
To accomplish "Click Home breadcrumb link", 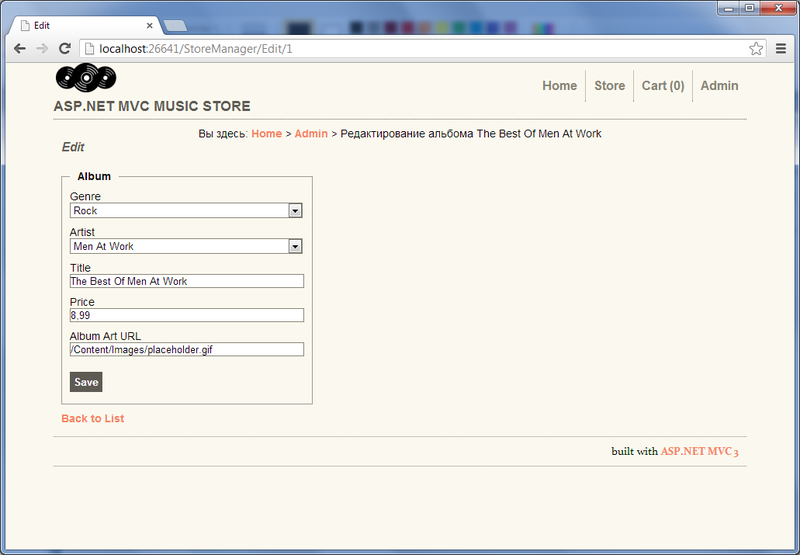I will coord(266,134).
